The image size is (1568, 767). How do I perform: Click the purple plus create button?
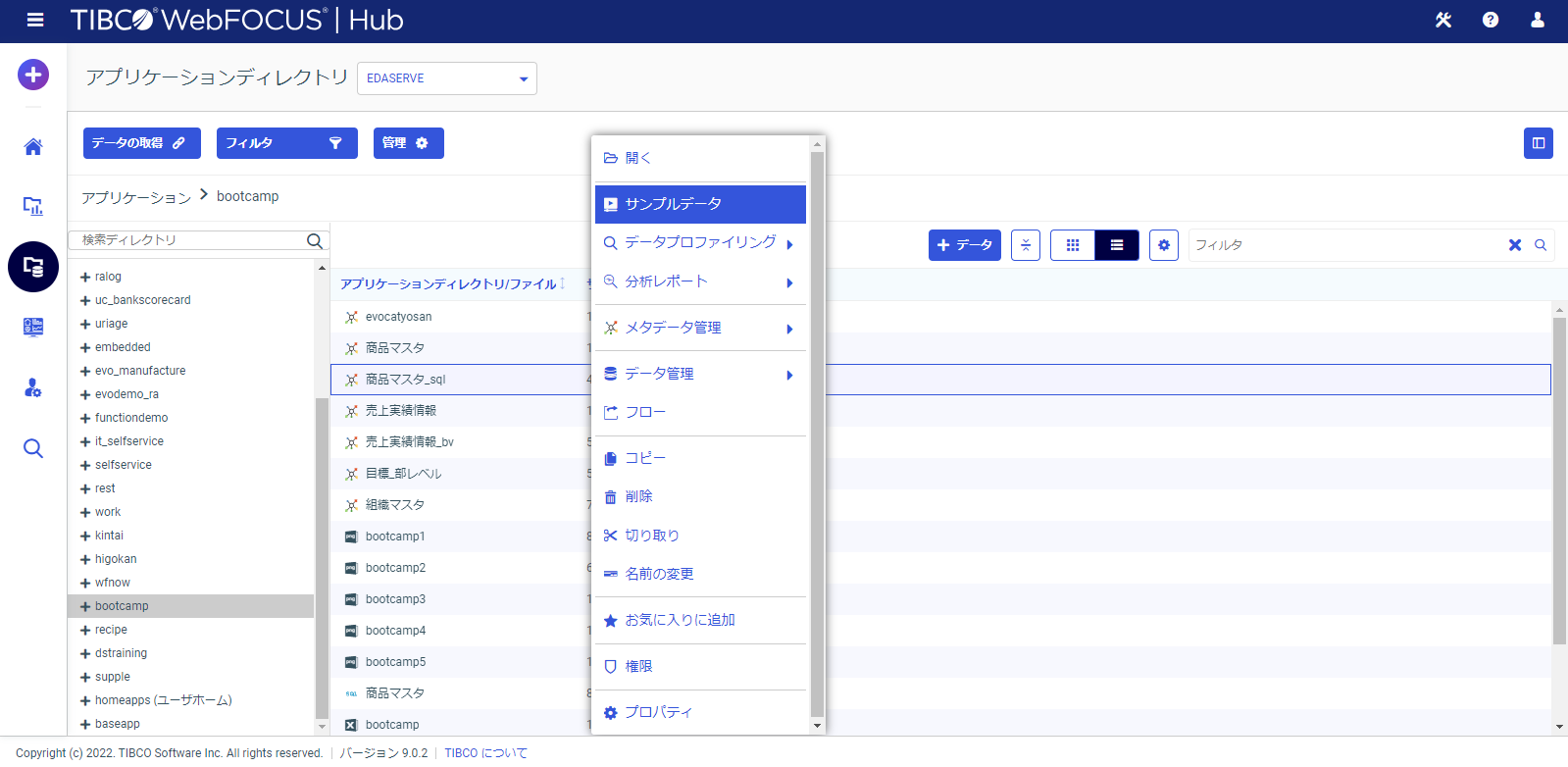pos(33,75)
